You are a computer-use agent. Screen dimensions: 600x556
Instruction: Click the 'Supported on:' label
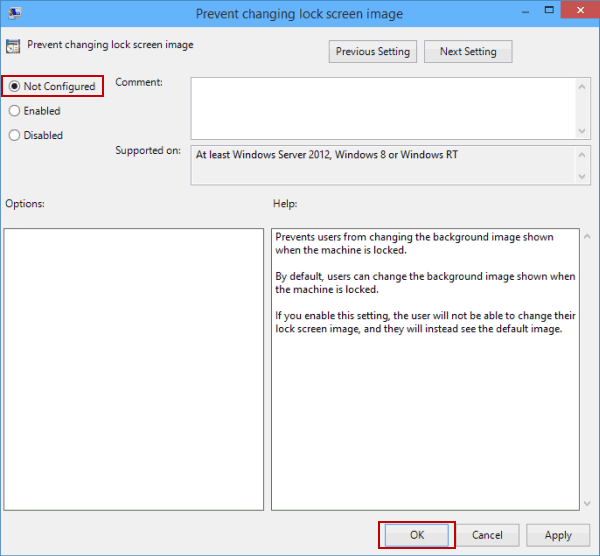(148, 150)
